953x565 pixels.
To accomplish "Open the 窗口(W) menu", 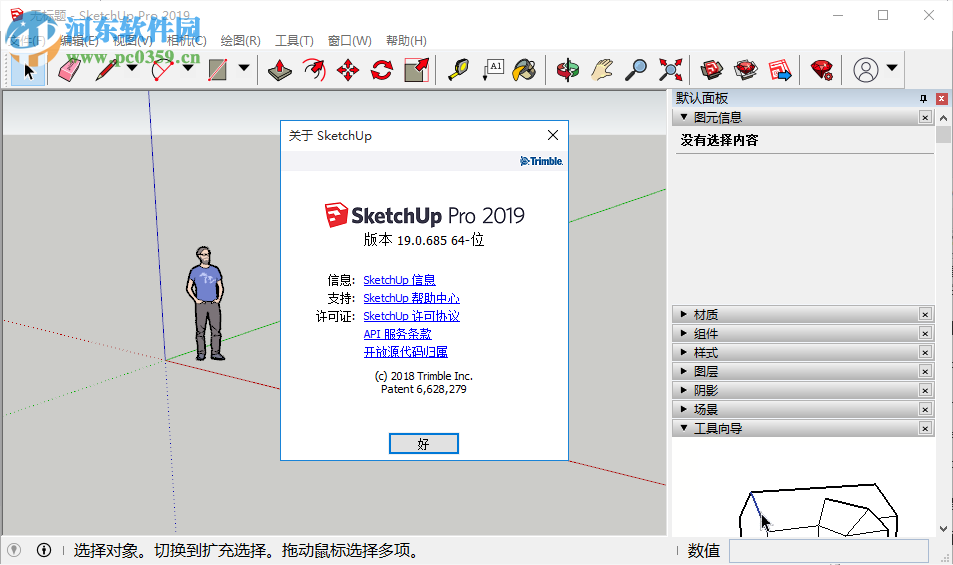I will (349, 41).
